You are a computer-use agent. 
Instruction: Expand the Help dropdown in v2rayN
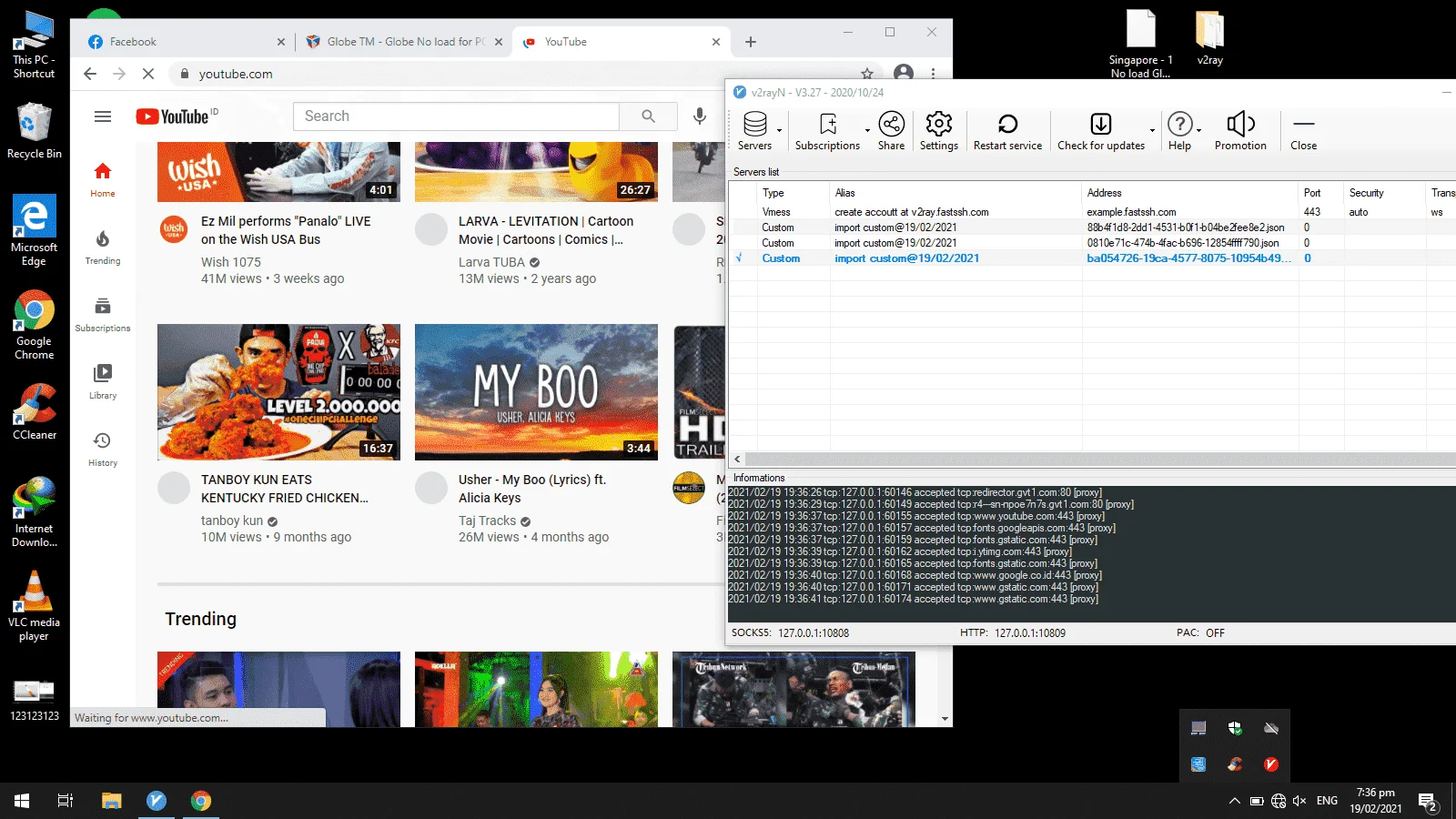pos(1198,130)
